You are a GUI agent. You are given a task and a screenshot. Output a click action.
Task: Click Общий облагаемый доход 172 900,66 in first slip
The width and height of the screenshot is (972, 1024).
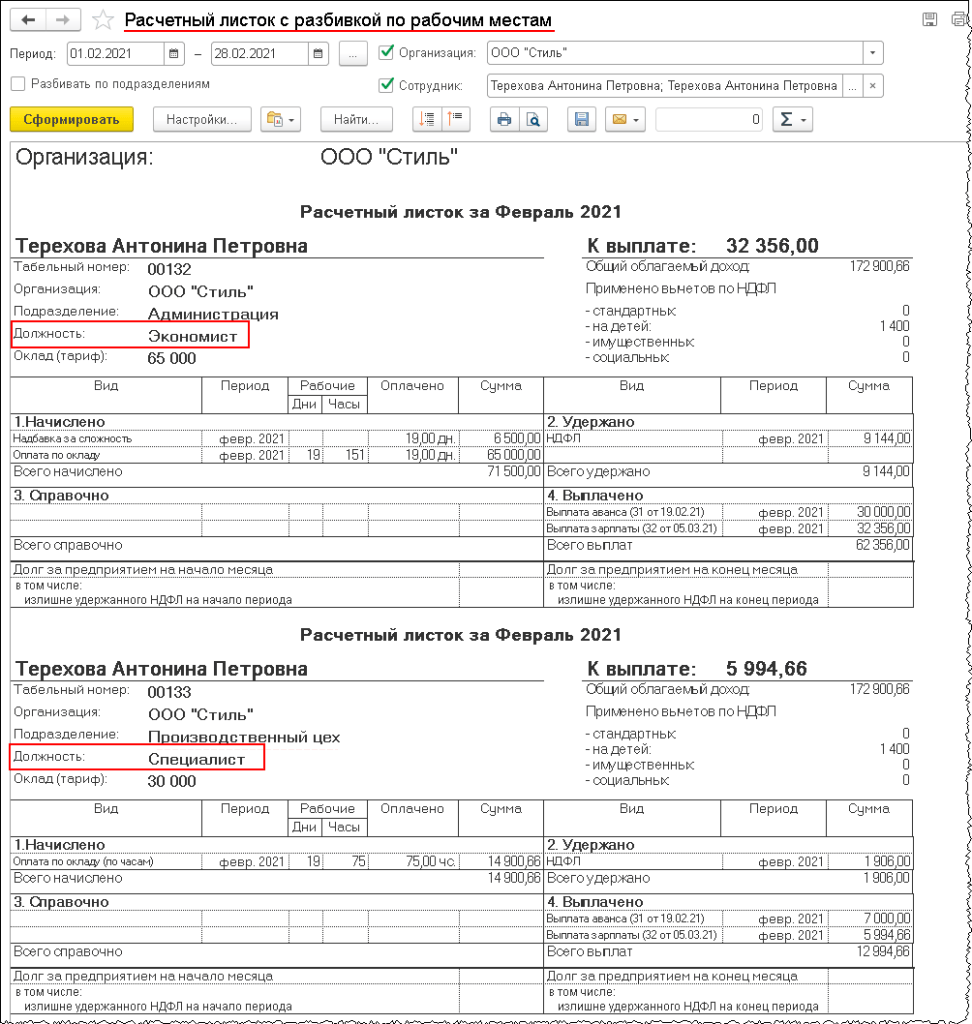879,266
